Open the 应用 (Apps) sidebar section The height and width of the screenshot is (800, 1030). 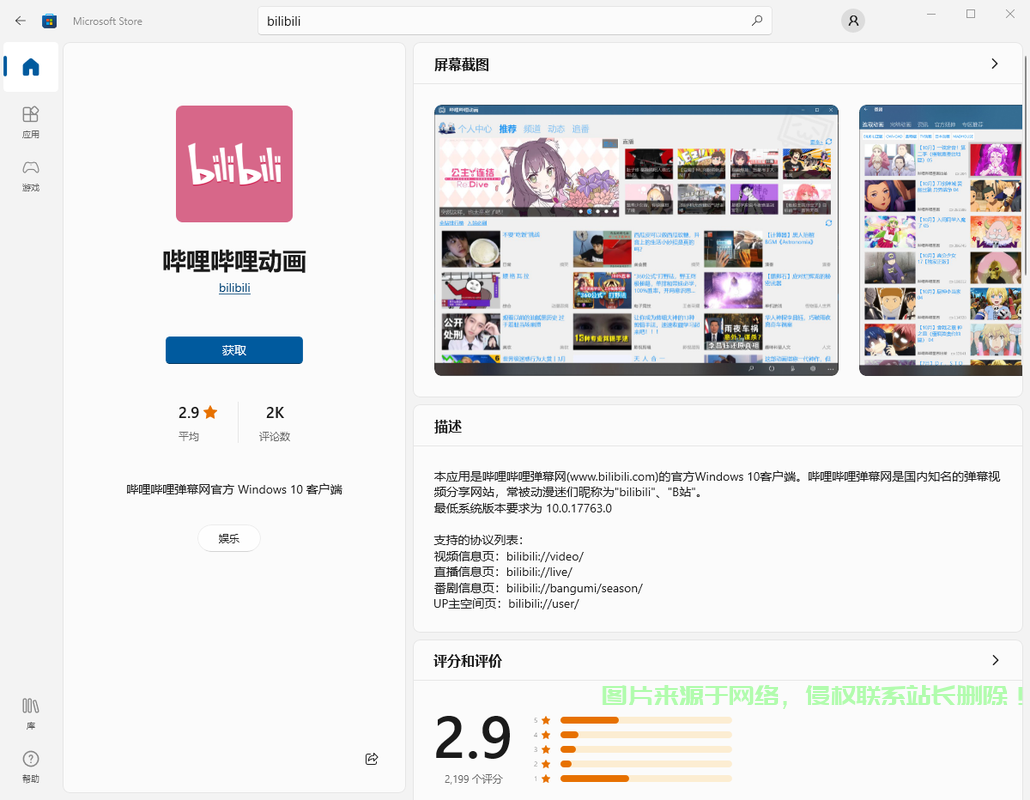[30, 122]
